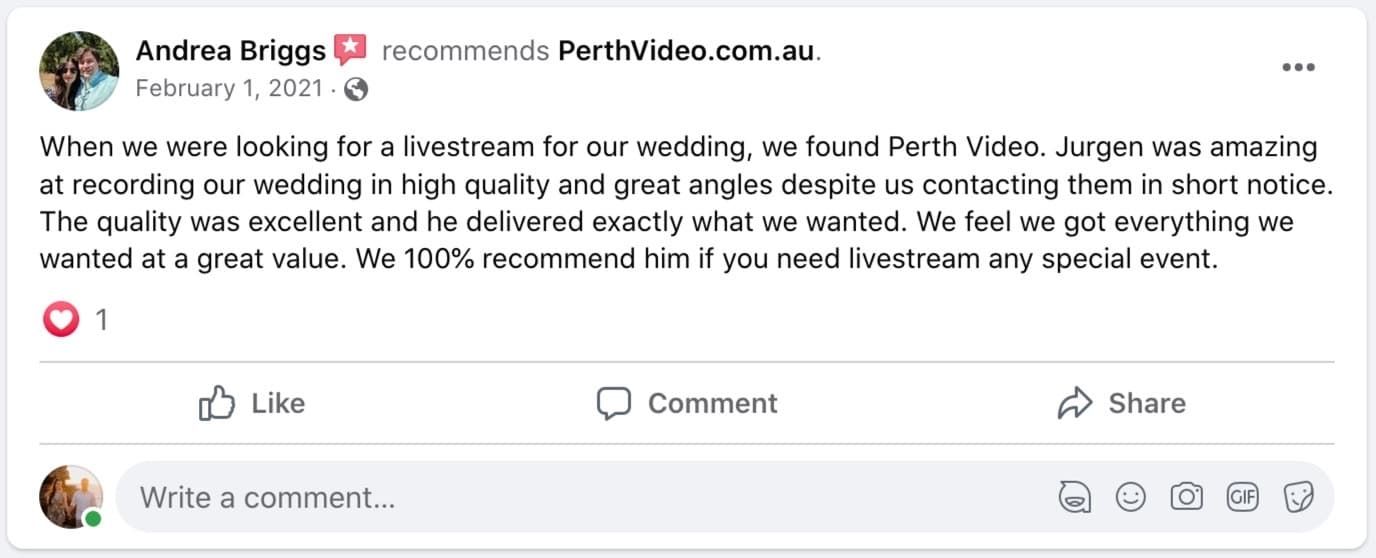Focus the Write a comment field
This screenshot has width=1376, height=558.
pyautogui.click(x=580, y=497)
